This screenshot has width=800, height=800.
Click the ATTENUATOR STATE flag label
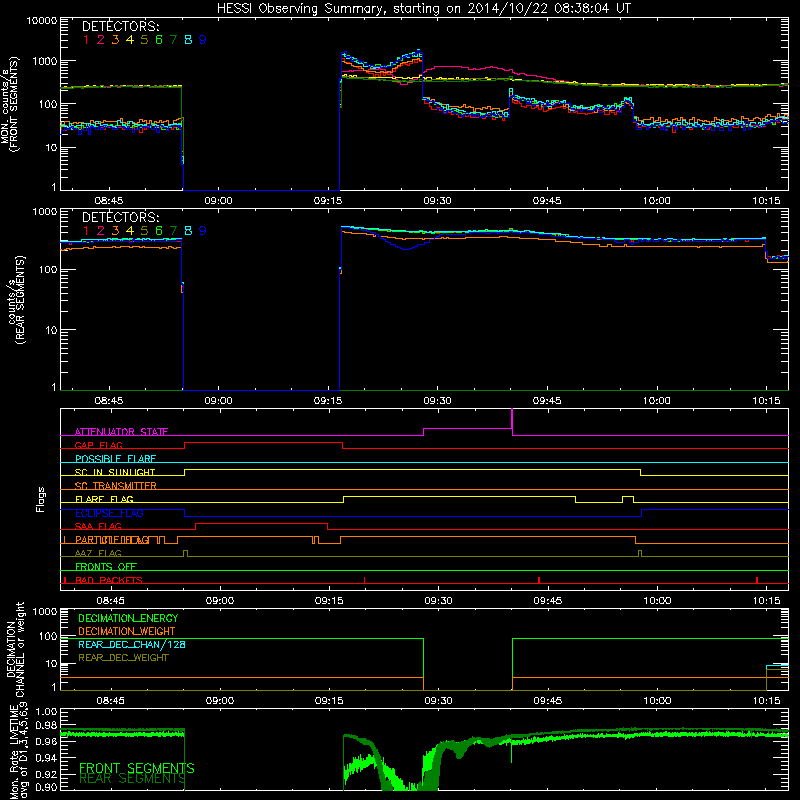point(121,432)
